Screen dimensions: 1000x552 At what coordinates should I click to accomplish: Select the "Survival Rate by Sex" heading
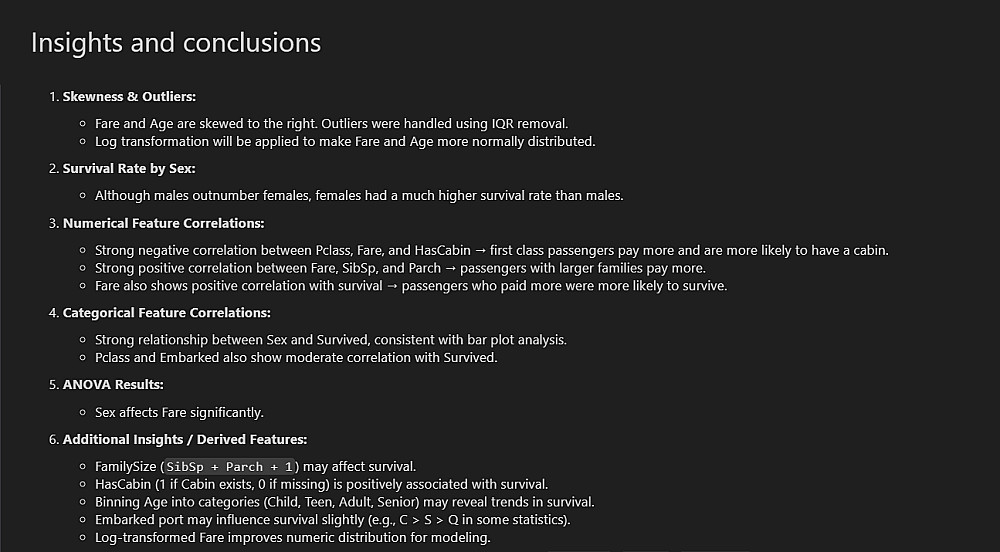(129, 169)
